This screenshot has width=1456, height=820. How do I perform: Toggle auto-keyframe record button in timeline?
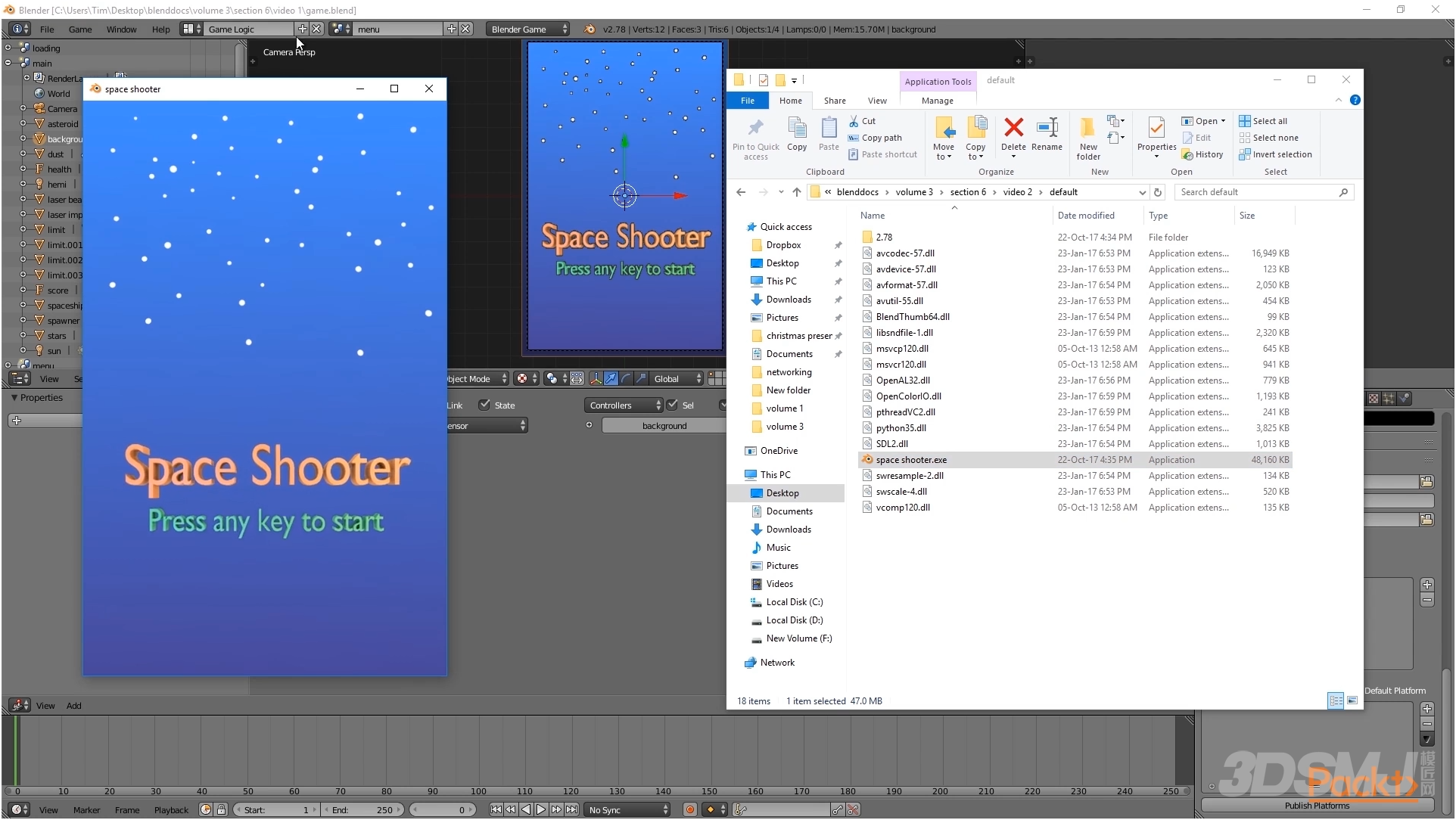click(x=689, y=809)
